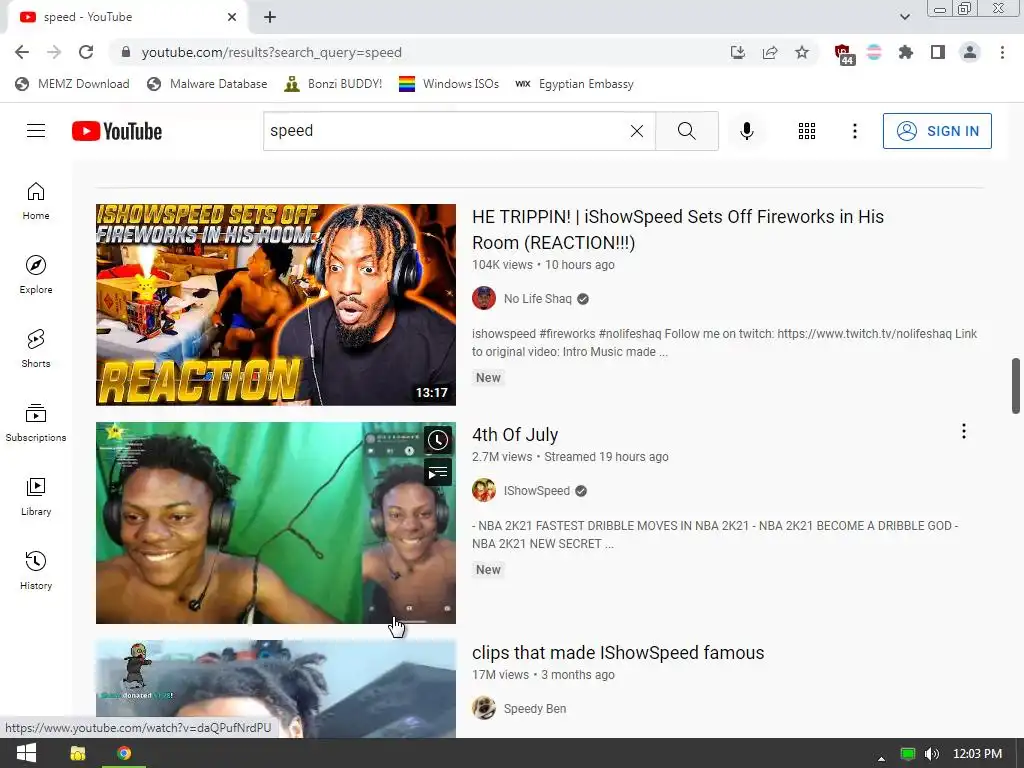The height and width of the screenshot is (768, 1024).
Task: Open the ad blocker extension showing 44
Action: 843,54
